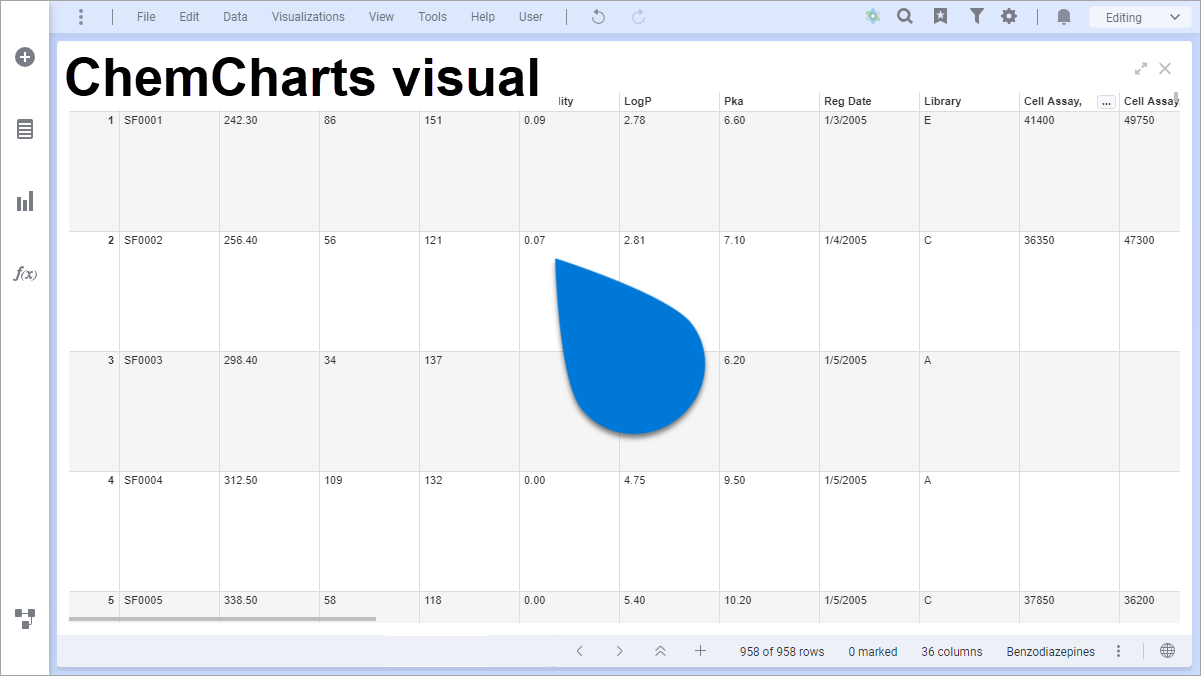Open the settings gear icon
The width and height of the screenshot is (1201, 676).
(x=1009, y=16)
